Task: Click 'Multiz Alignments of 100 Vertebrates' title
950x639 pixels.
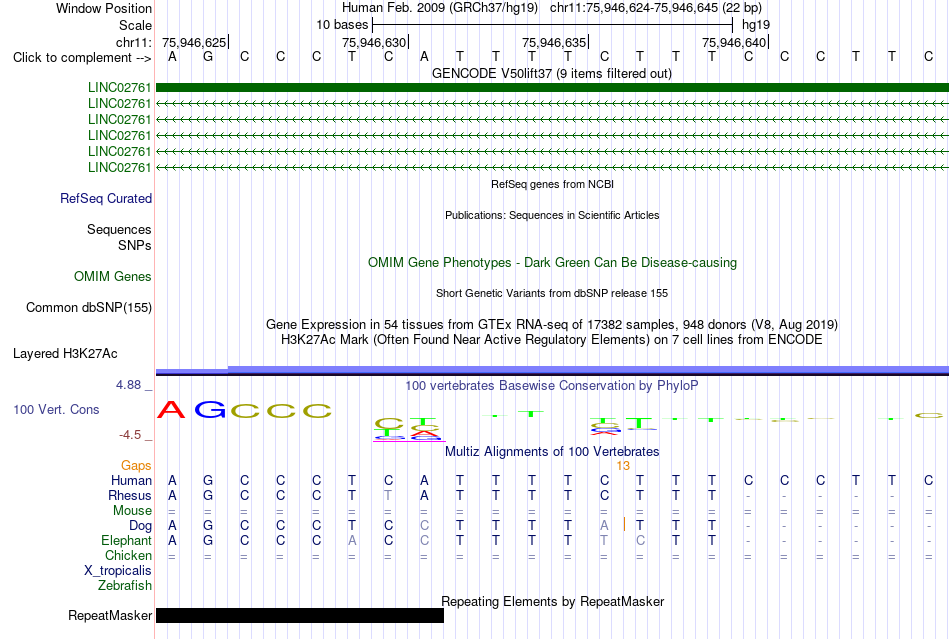Action: (552, 452)
